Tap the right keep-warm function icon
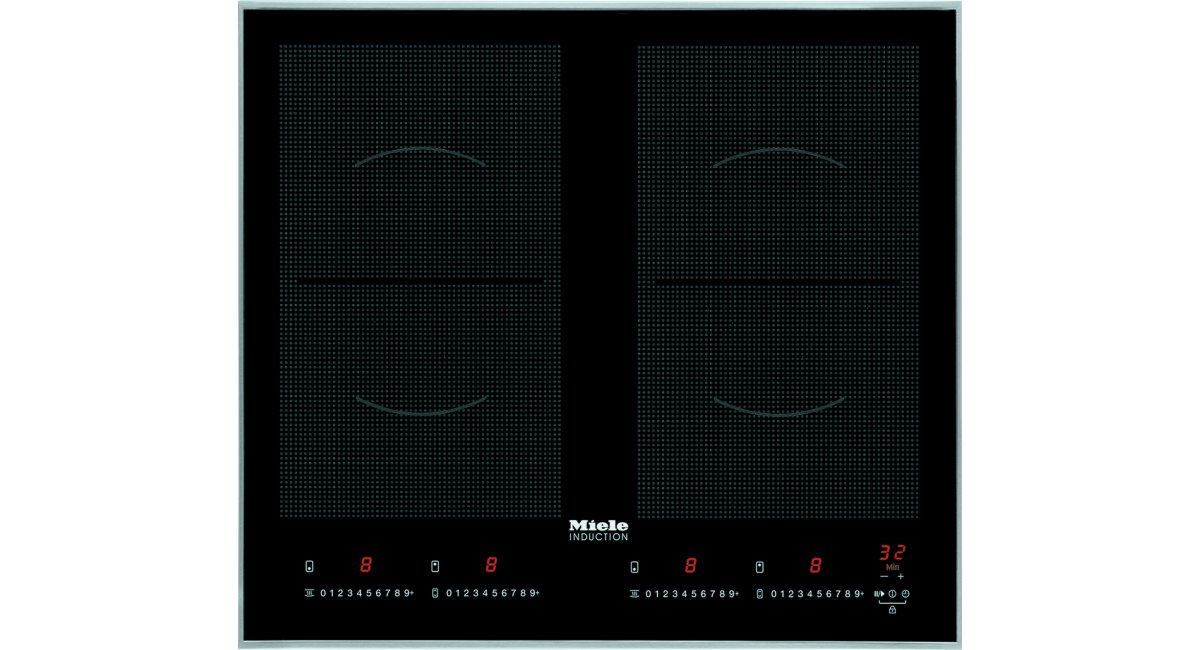Screen dimensions: 1200x650 coord(635,593)
